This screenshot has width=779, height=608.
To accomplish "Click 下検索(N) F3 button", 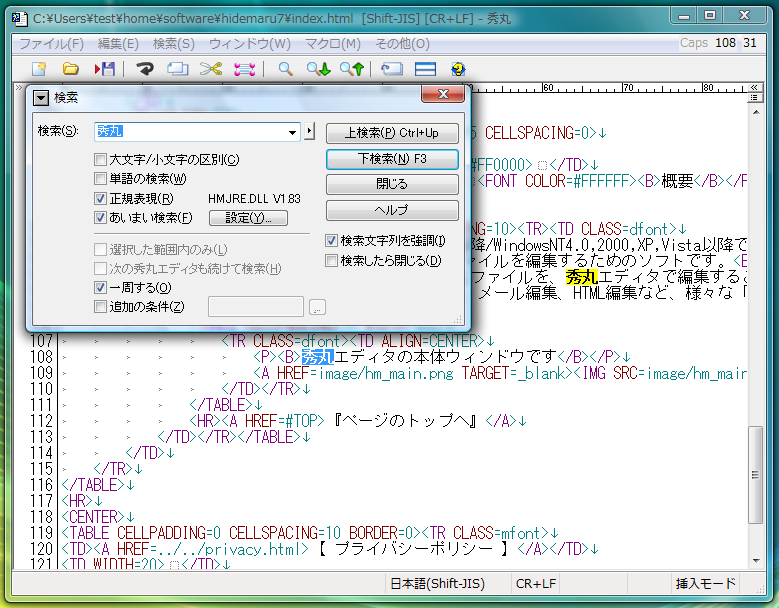I will (392, 159).
